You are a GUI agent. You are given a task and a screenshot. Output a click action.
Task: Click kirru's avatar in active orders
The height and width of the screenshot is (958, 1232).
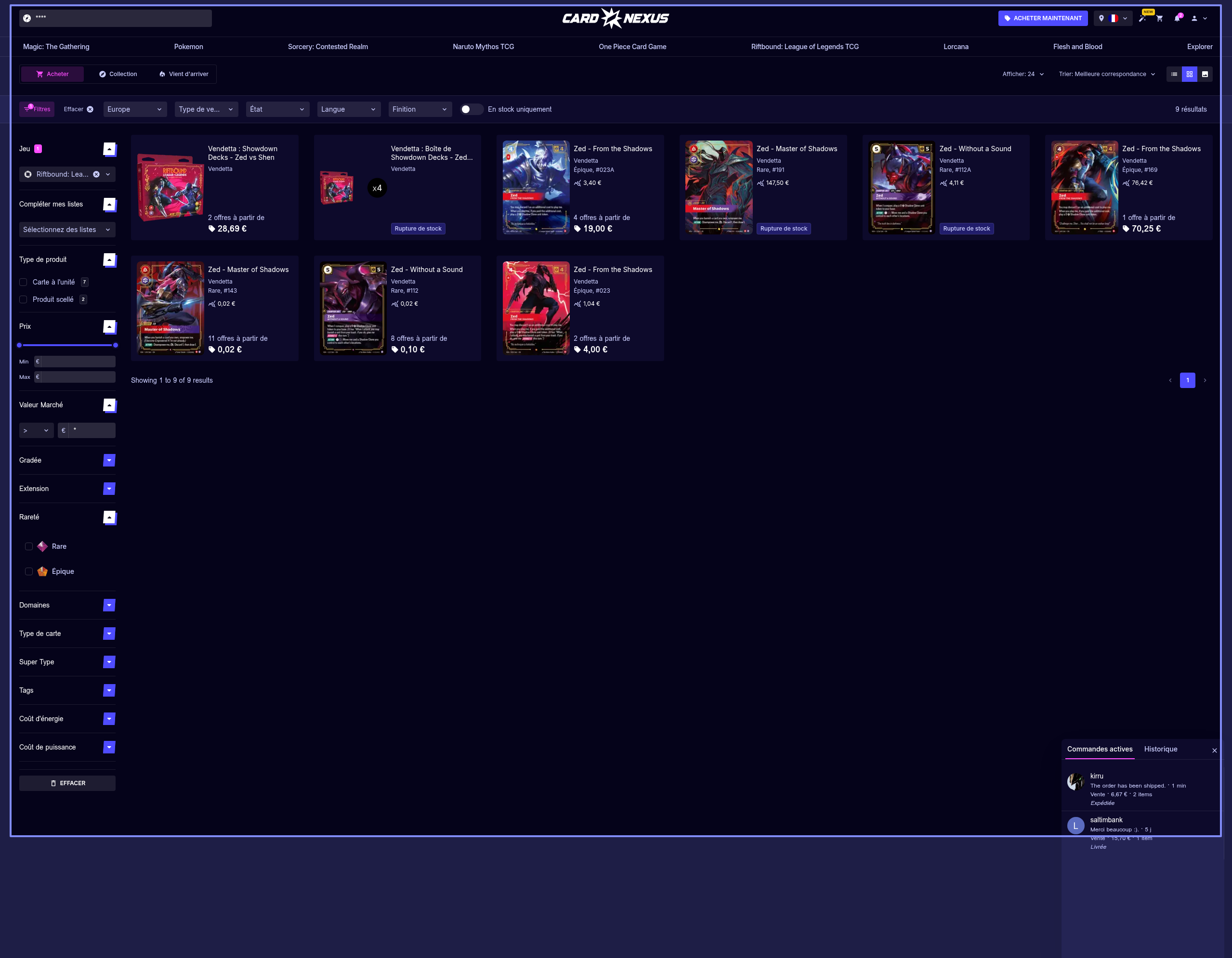(1076, 781)
